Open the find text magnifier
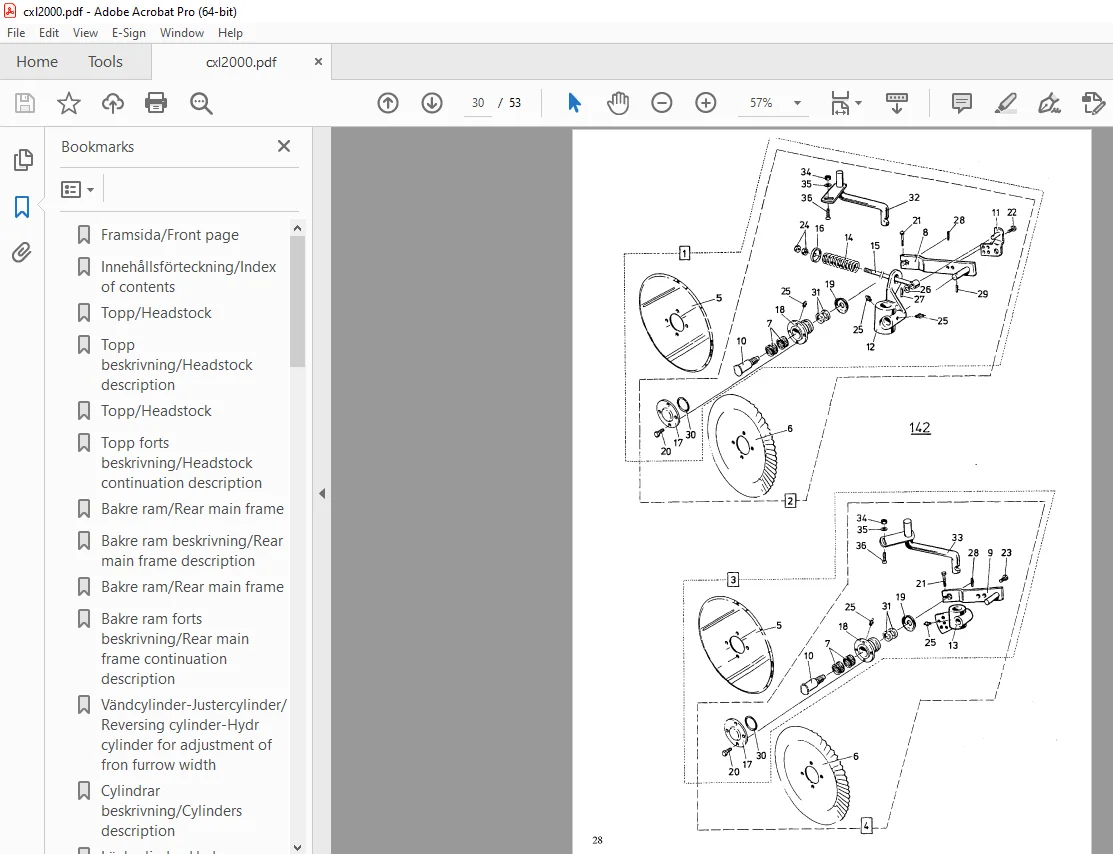1113x854 pixels. click(201, 103)
